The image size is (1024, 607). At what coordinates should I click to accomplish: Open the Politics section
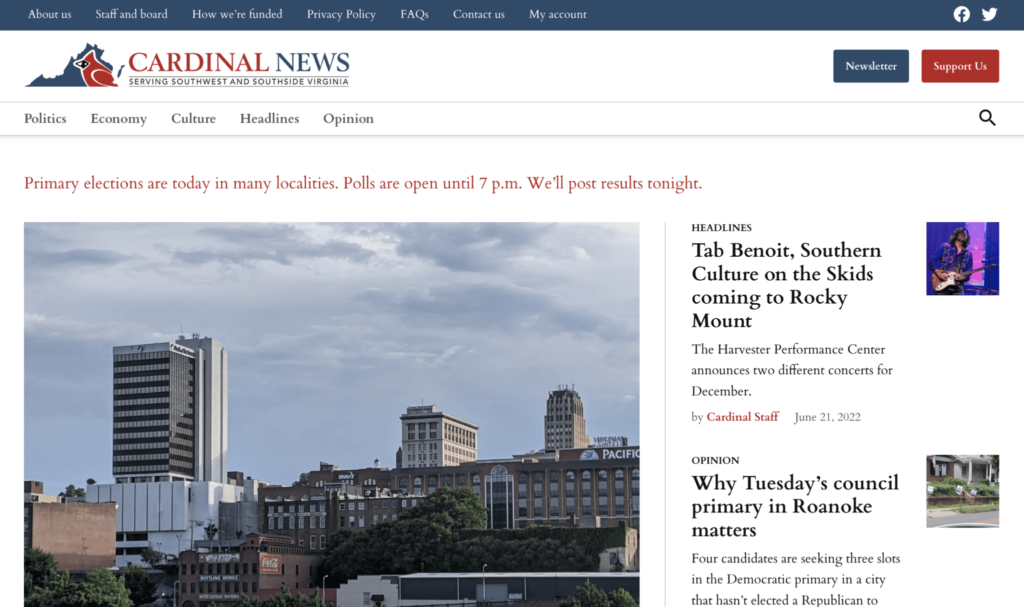45,118
